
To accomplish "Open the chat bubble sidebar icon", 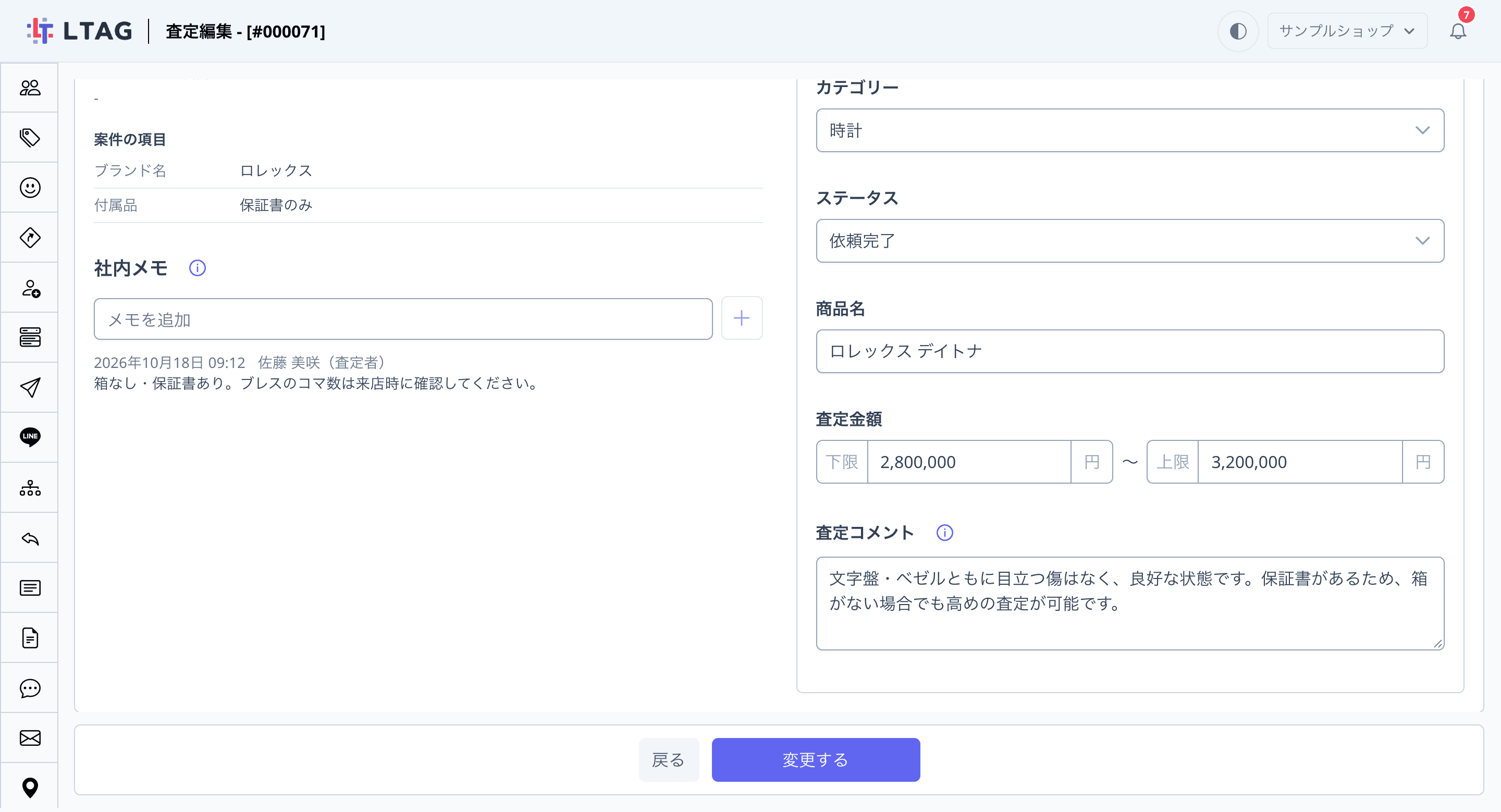I will click(x=30, y=688).
